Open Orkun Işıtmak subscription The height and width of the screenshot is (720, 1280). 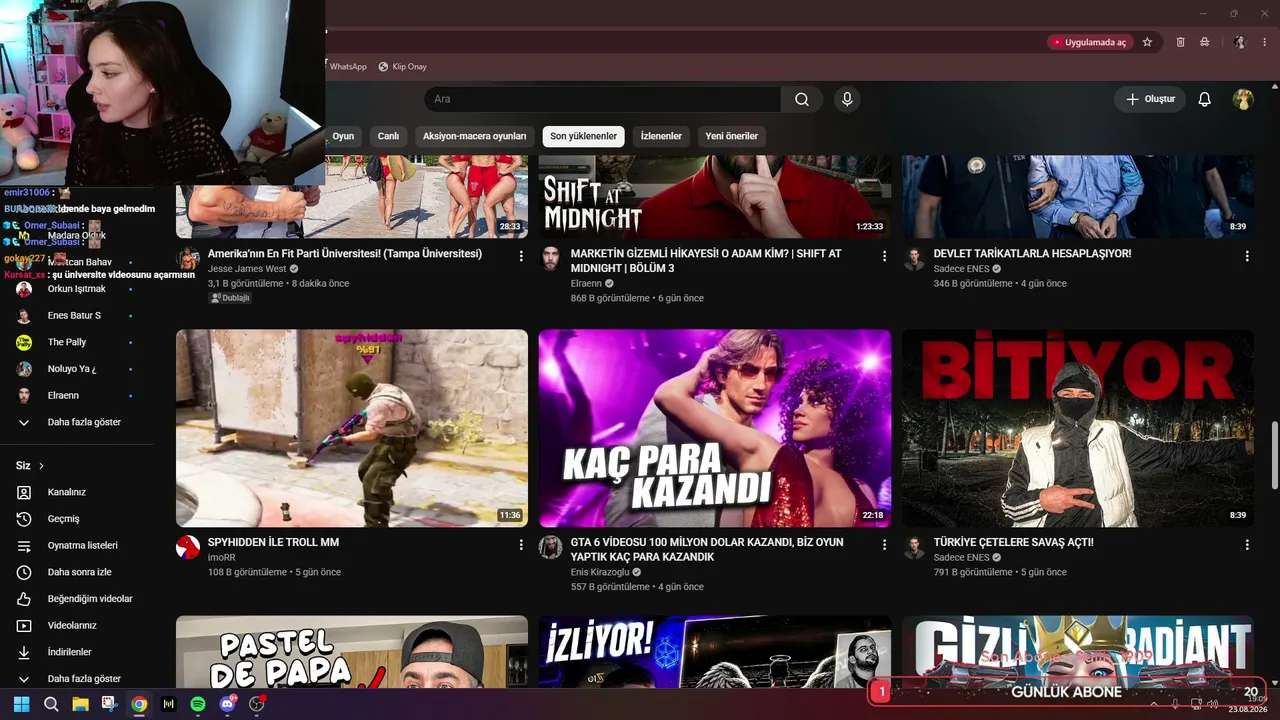tap(77, 289)
